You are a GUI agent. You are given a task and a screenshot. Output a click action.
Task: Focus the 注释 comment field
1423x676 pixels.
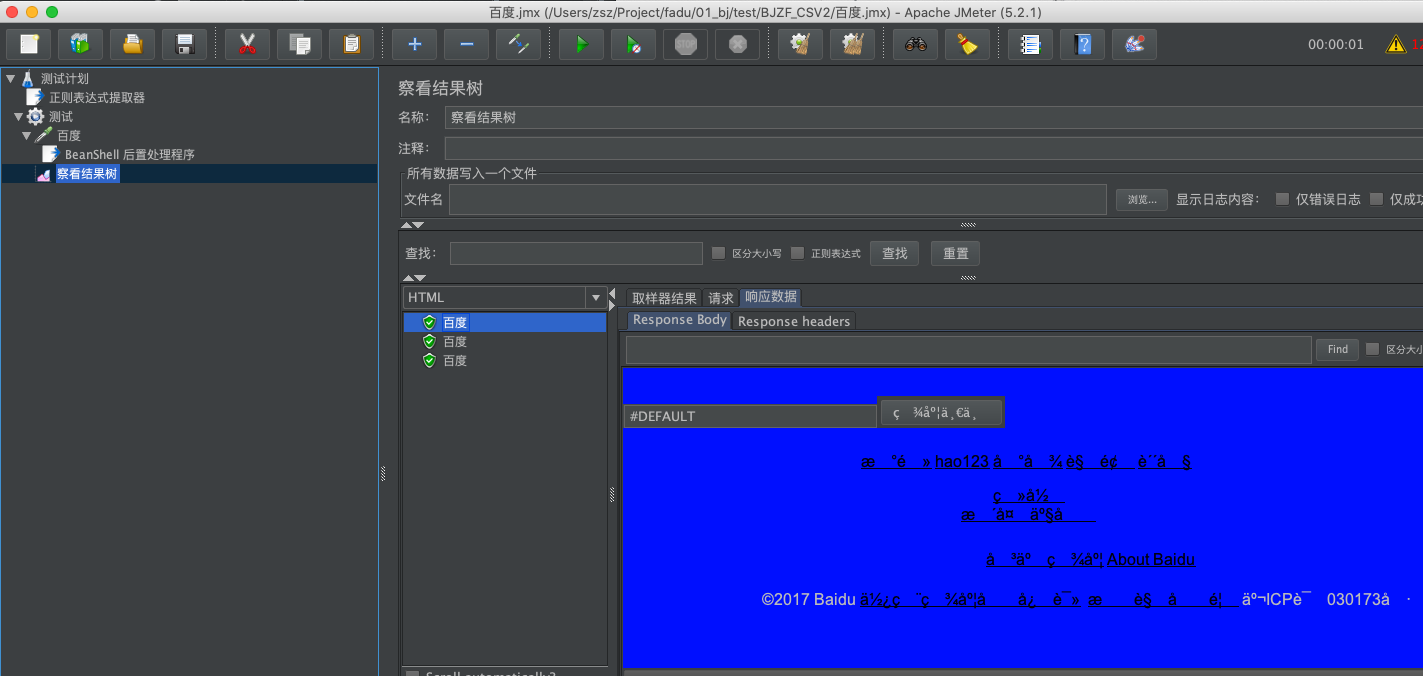934,148
